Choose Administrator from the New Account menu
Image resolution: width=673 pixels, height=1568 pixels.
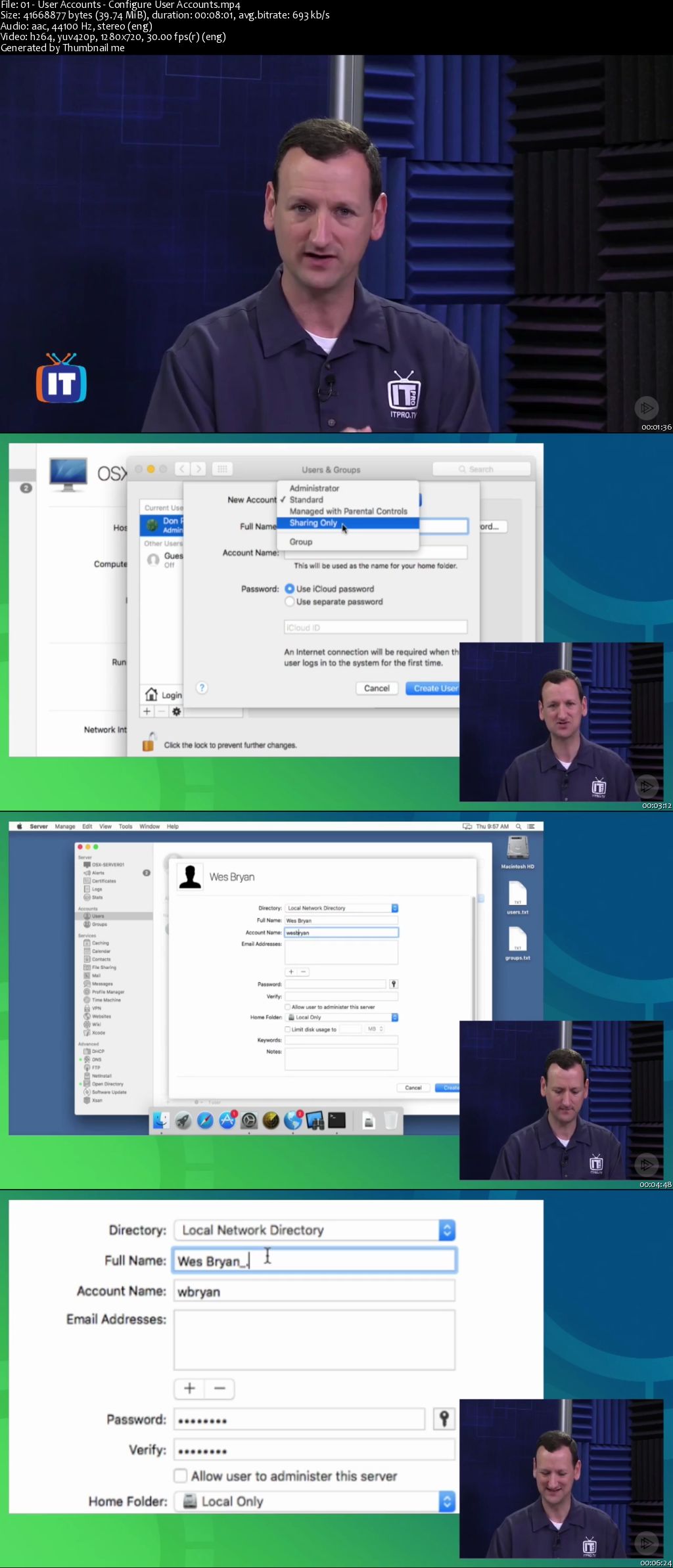(x=314, y=488)
